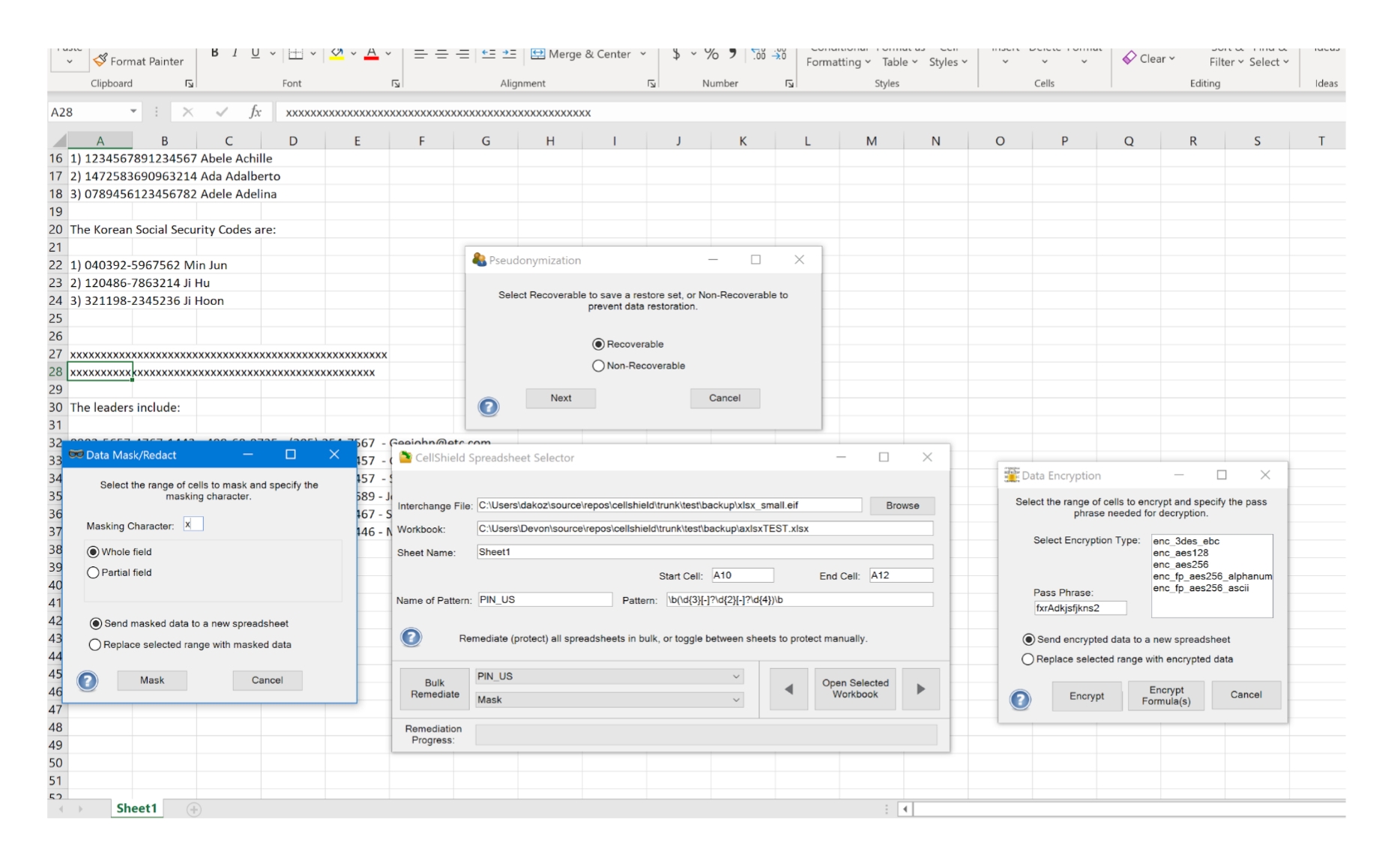1400x857 pixels.
Task: Apply underline formatting from the ribbon
Action: point(255,53)
